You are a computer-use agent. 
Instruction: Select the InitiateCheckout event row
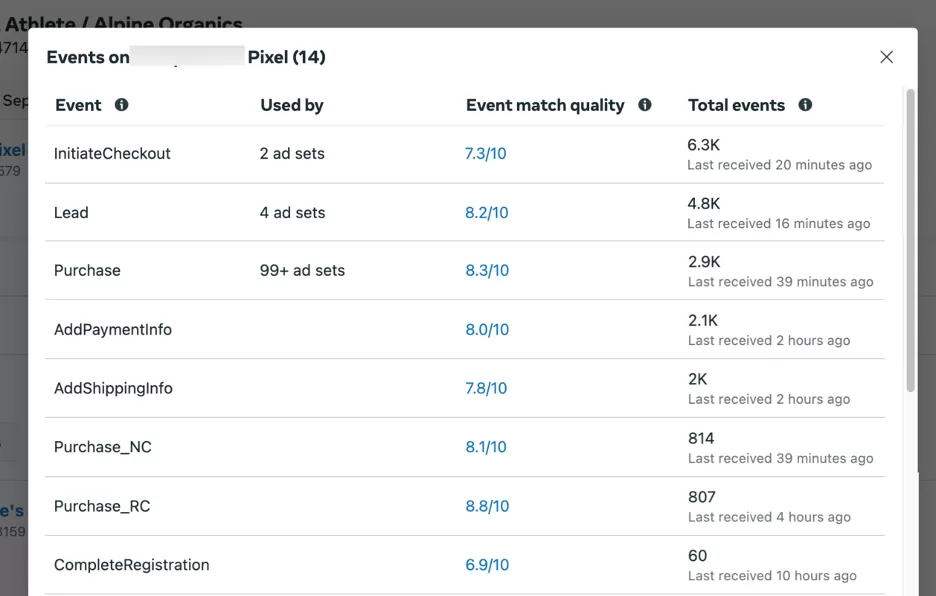(x=112, y=154)
